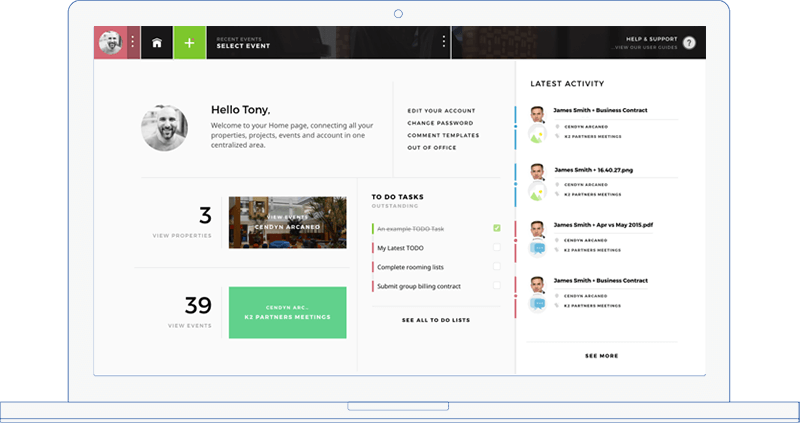
Task: Choose Out Of Office
Action: 432,147
